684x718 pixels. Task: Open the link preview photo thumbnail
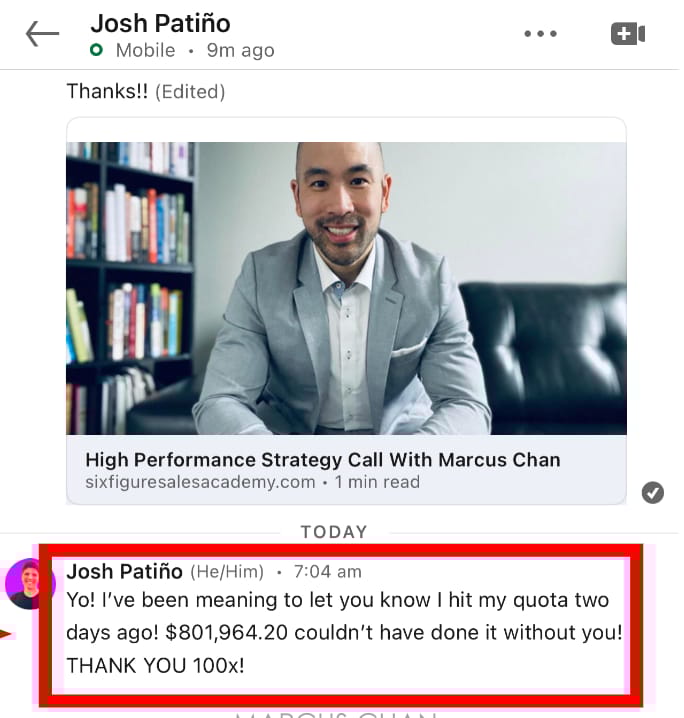coord(346,288)
